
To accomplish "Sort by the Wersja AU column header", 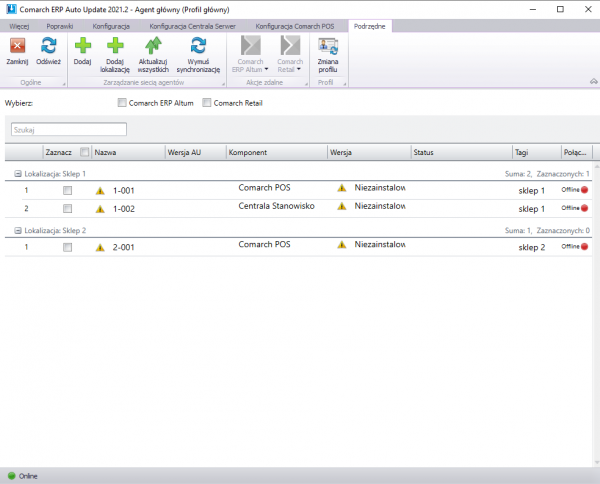I will pos(196,152).
